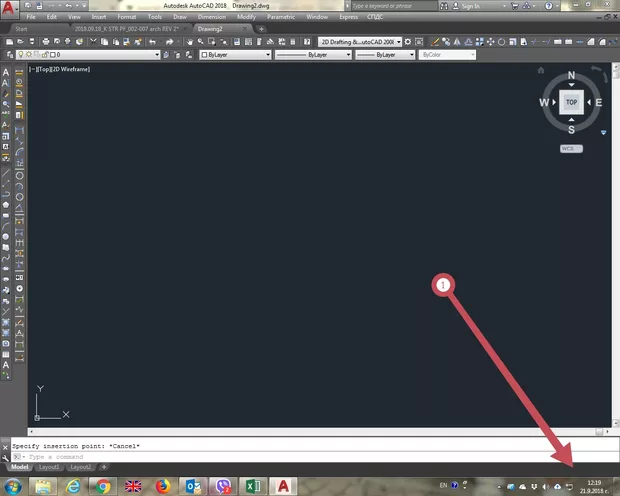Viewport: 620px width, 496px height.
Task: Toggle layer 0 freeze sun icon
Action: coord(29,55)
